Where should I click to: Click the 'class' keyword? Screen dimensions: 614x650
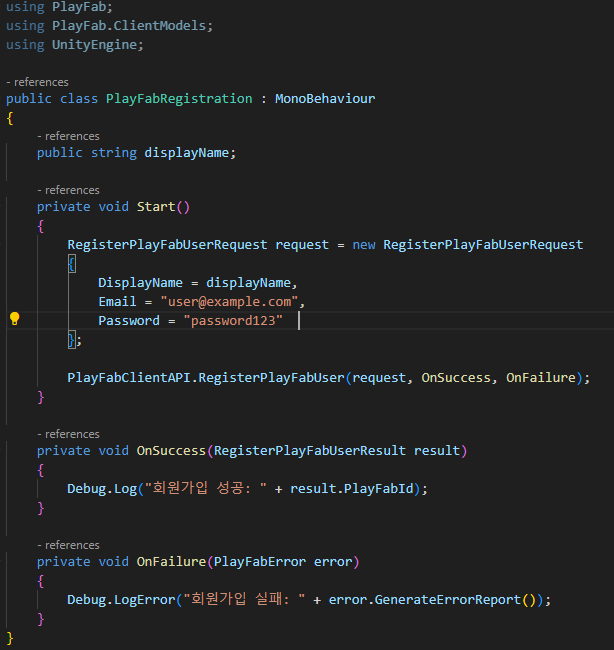[79, 99]
